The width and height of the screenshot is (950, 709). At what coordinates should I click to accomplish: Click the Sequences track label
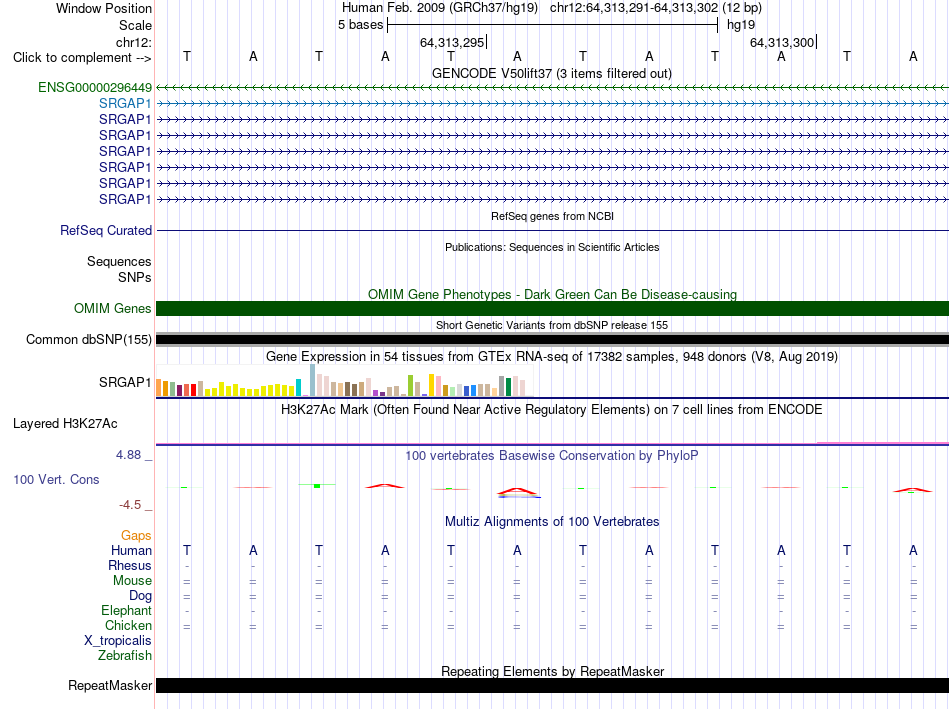click(119, 261)
